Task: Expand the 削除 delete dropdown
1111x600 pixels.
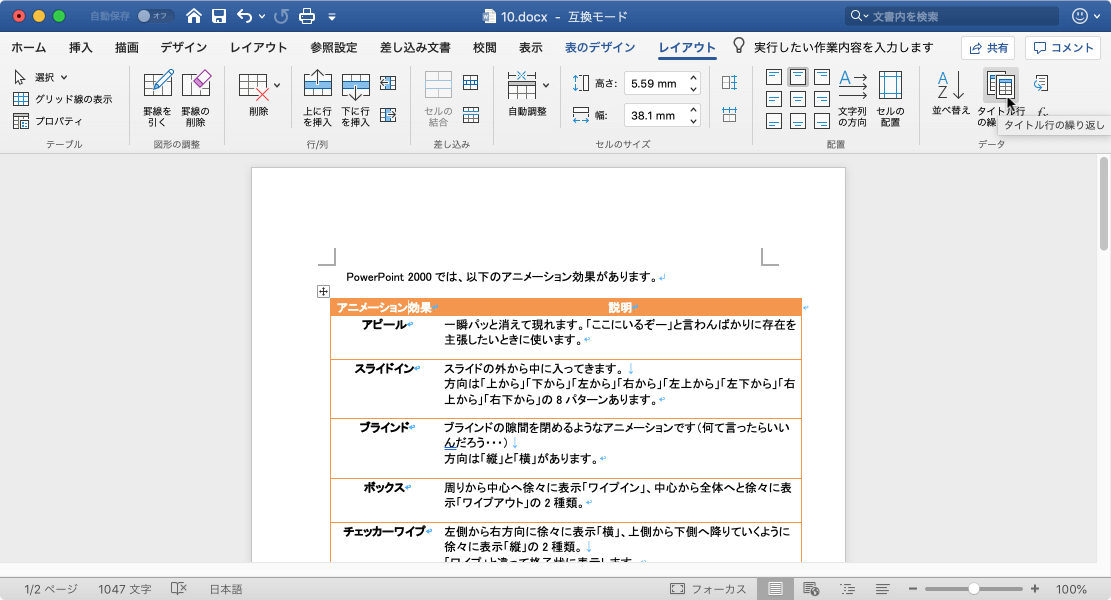Action: [x=277, y=86]
